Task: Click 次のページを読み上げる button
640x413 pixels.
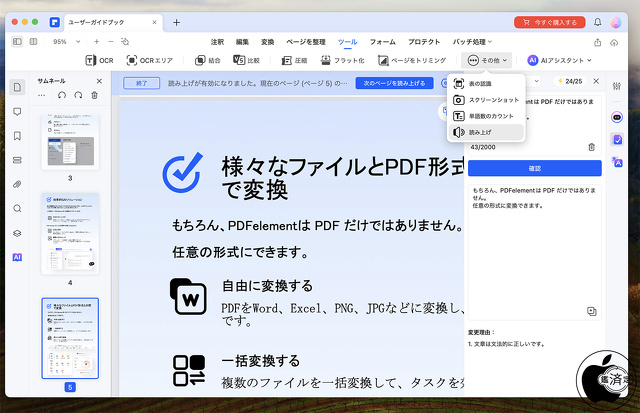Action: (394, 83)
